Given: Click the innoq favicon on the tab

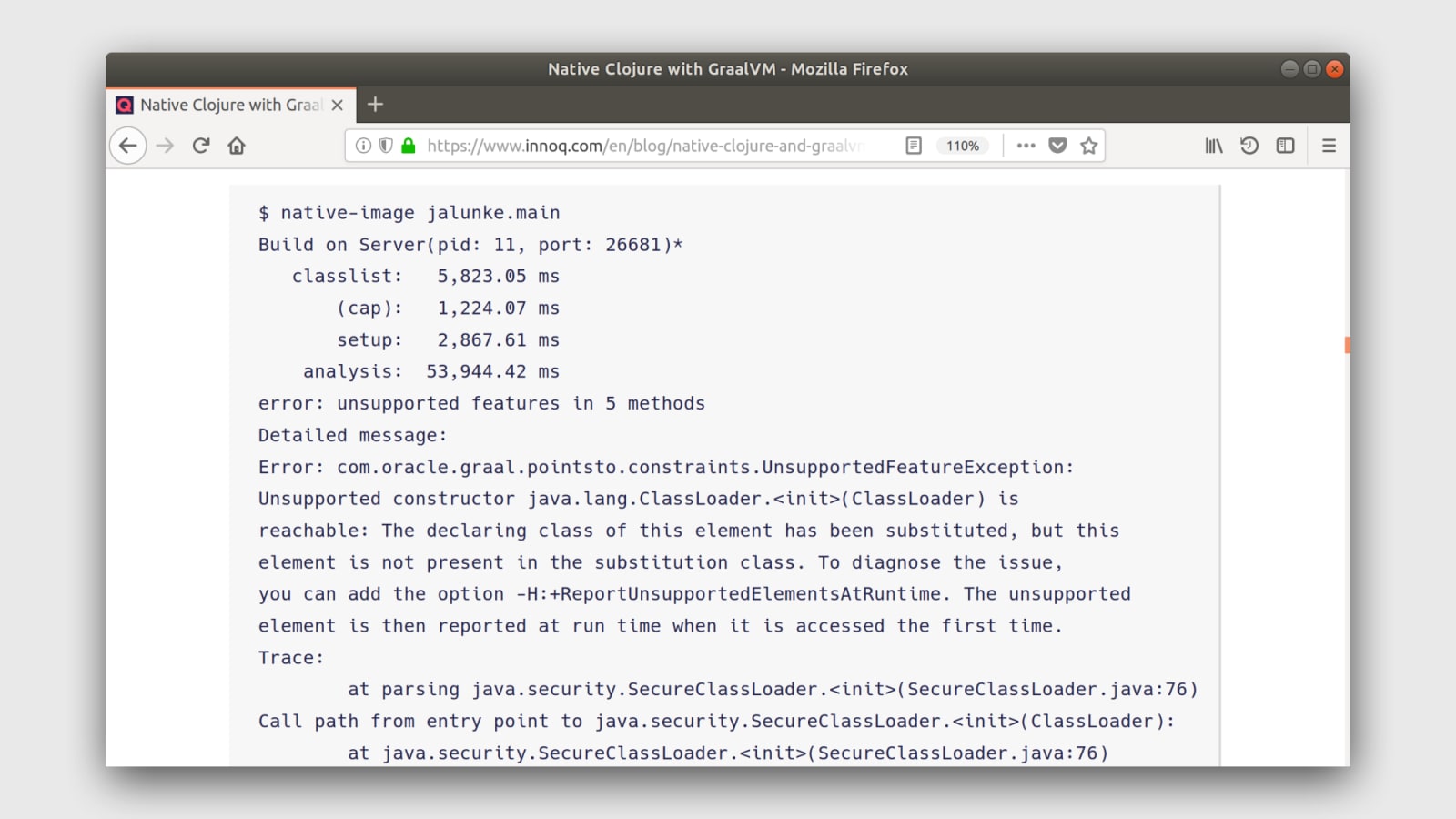Looking at the screenshot, I should [x=125, y=106].
